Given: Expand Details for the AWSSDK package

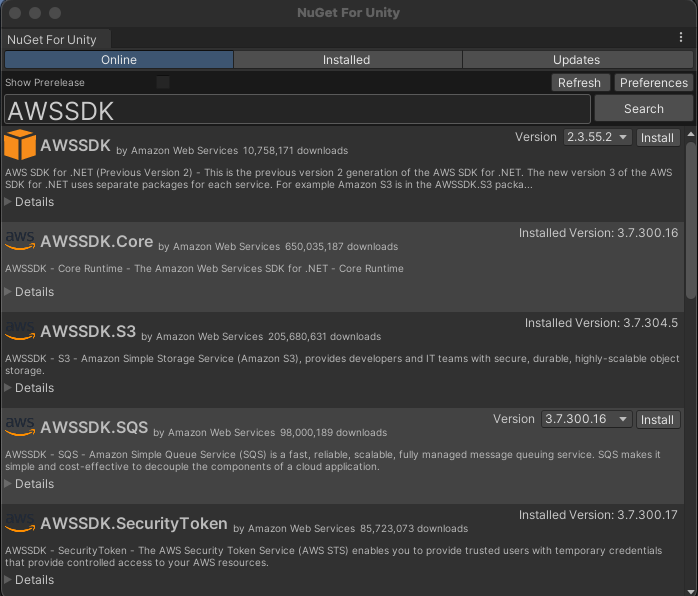Looking at the screenshot, I should point(29,202).
